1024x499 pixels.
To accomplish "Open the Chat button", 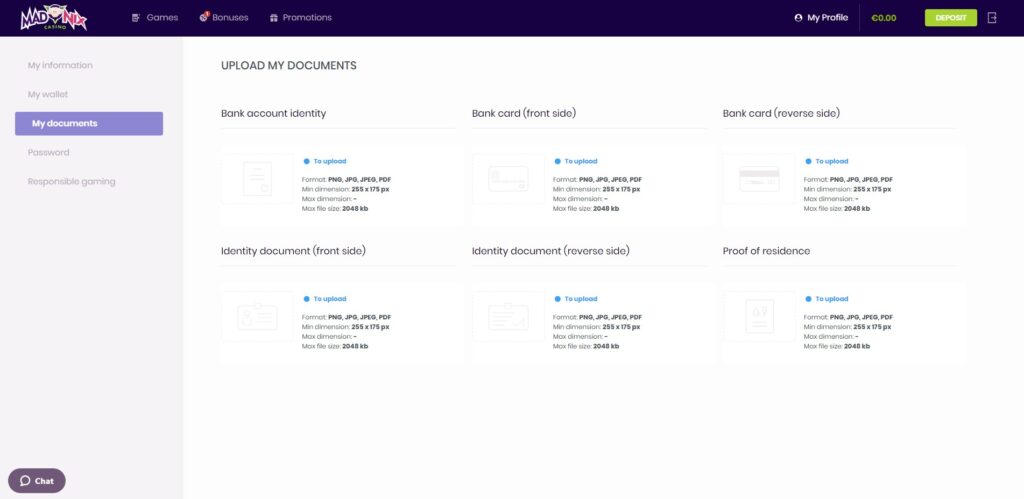I will click(x=37, y=481).
